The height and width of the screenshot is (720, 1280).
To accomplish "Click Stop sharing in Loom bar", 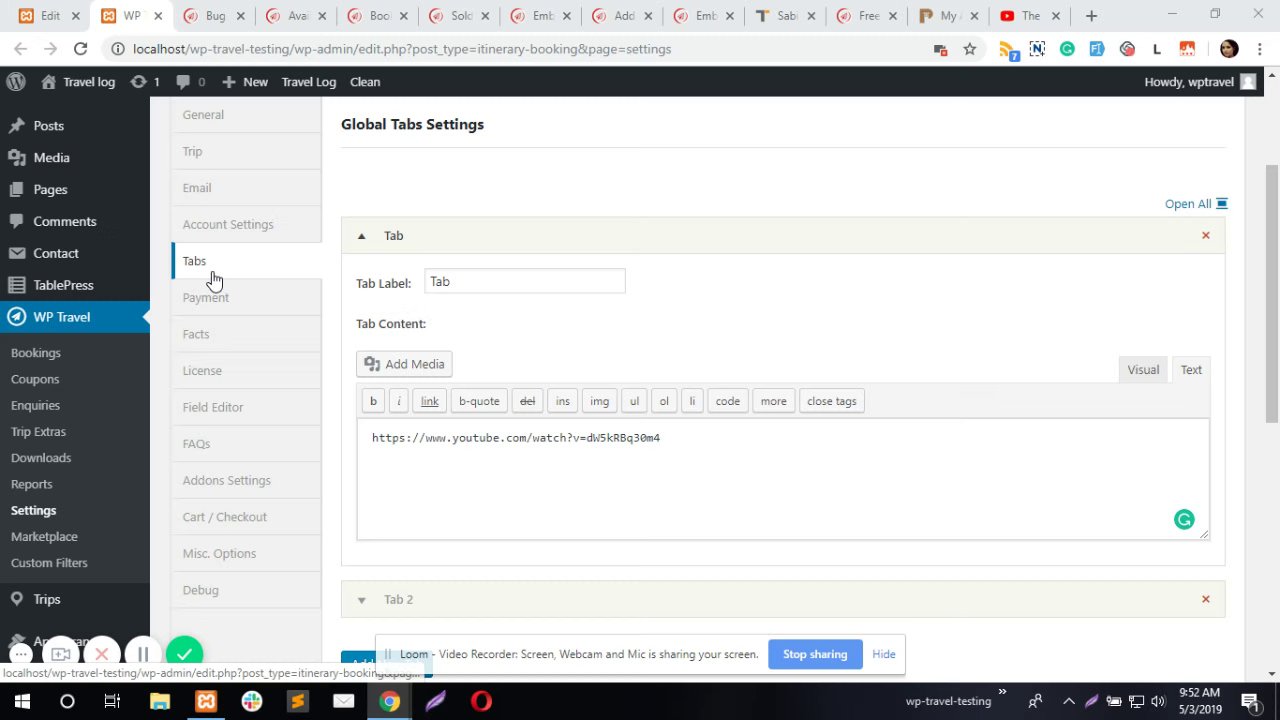I will click(x=815, y=654).
